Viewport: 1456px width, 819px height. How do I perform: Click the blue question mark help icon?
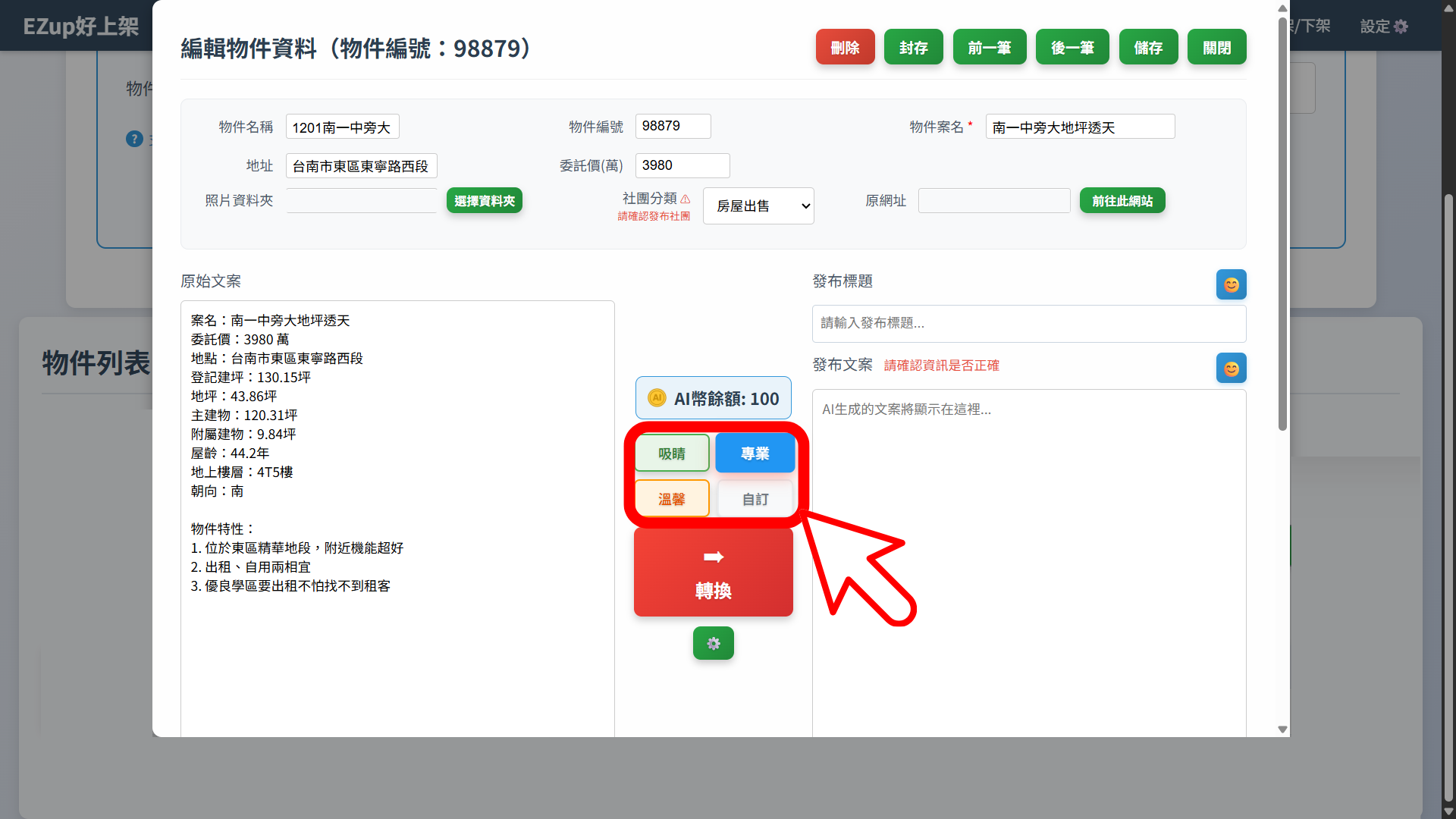pyautogui.click(x=134, y=139)
